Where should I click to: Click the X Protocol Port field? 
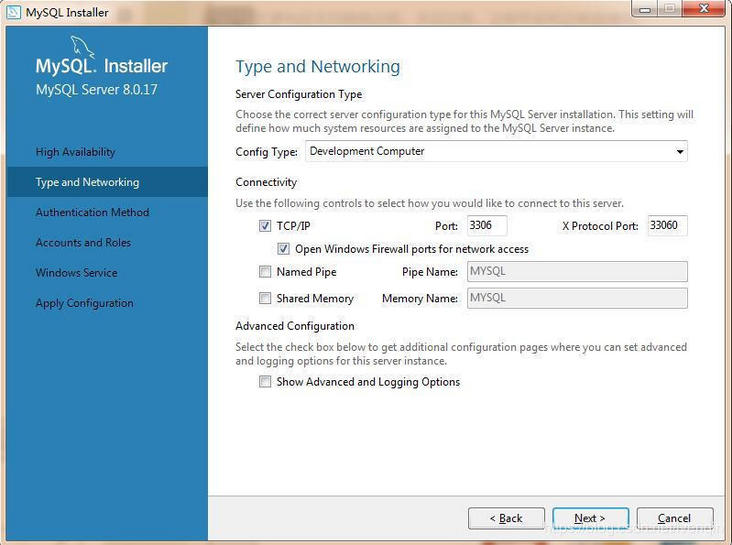667,226
